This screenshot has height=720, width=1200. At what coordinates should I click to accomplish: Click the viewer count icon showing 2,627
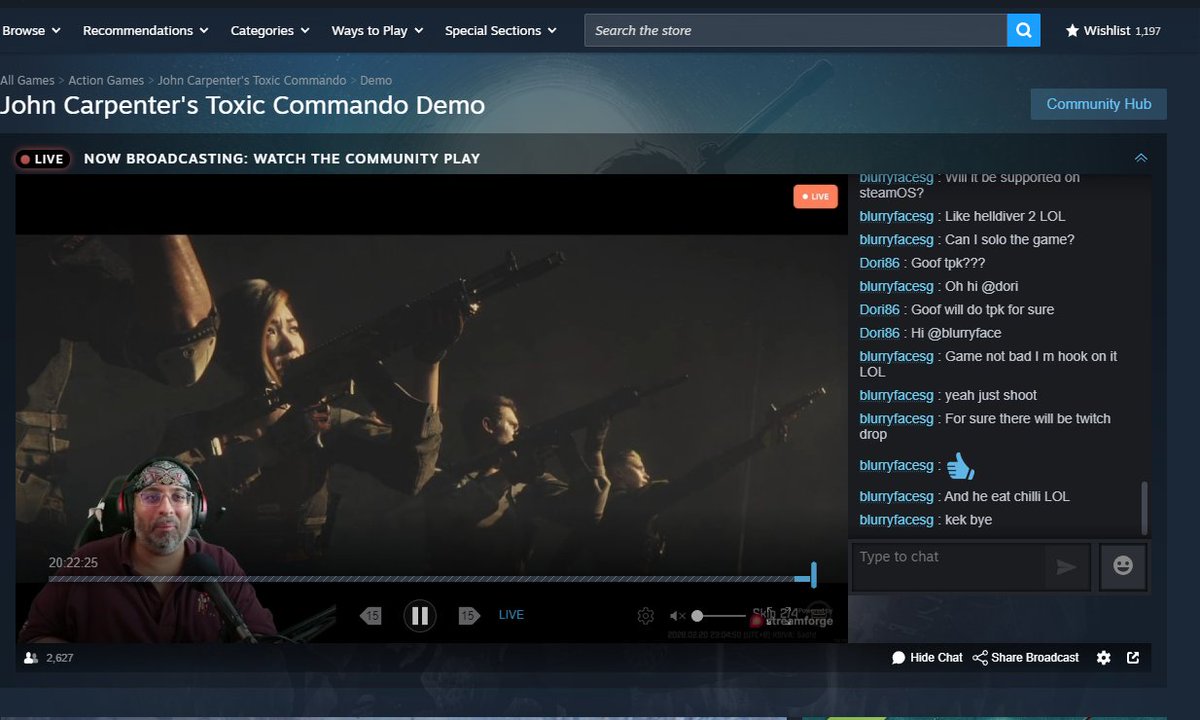click(31, 658)
